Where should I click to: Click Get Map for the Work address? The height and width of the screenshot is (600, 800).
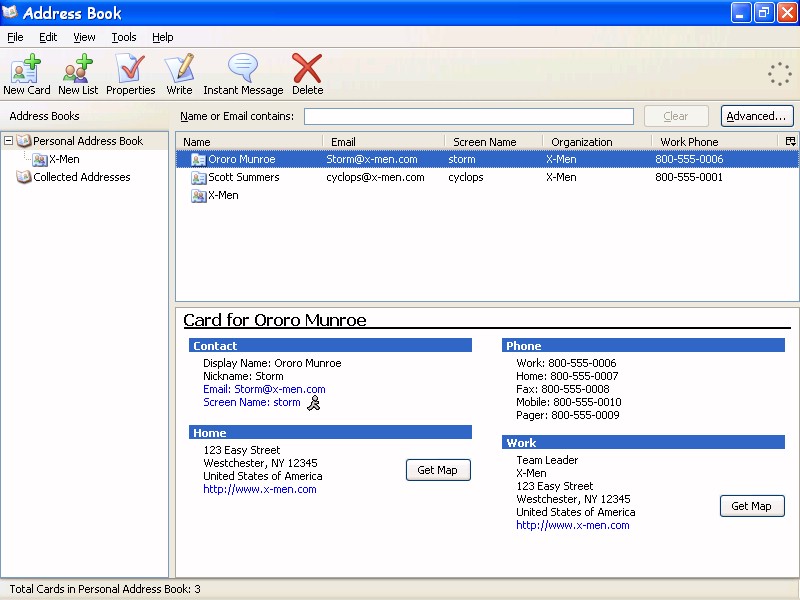(752, 506)
